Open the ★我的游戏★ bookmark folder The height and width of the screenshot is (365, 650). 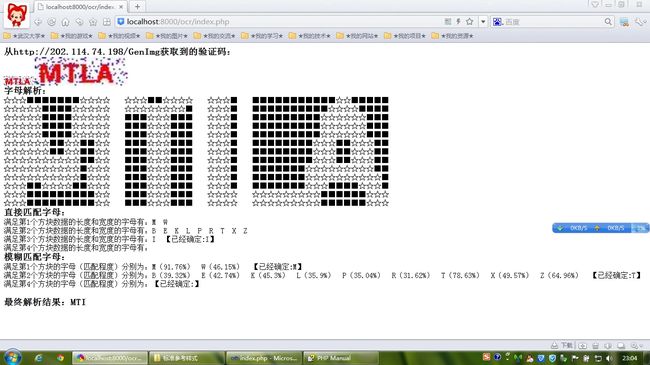(72, 36)
